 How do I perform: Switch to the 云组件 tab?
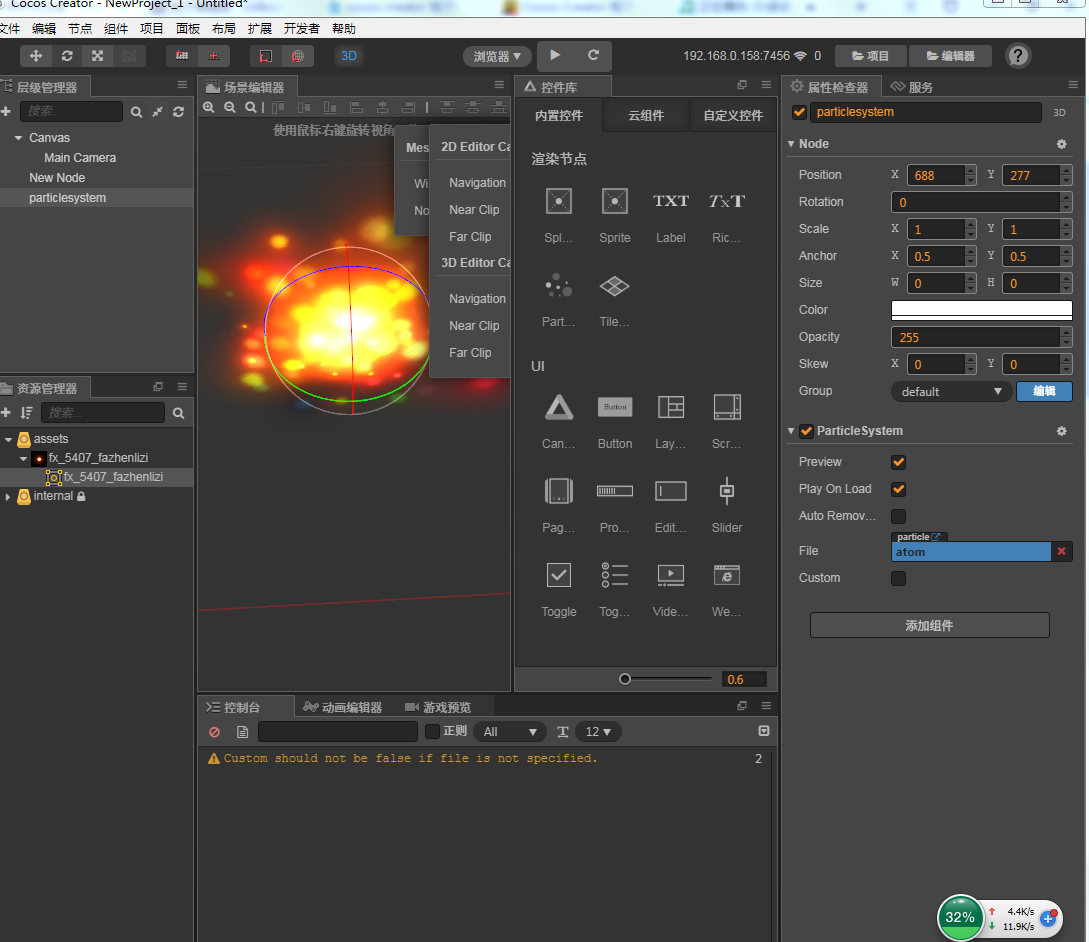[x=646, y=115]
